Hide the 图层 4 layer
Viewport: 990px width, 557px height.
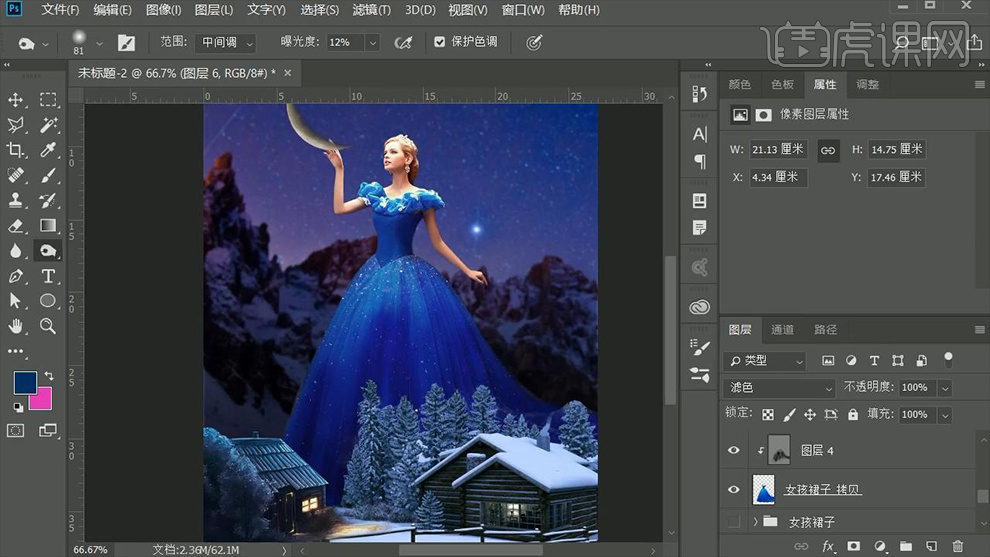(x=734, y=451)
